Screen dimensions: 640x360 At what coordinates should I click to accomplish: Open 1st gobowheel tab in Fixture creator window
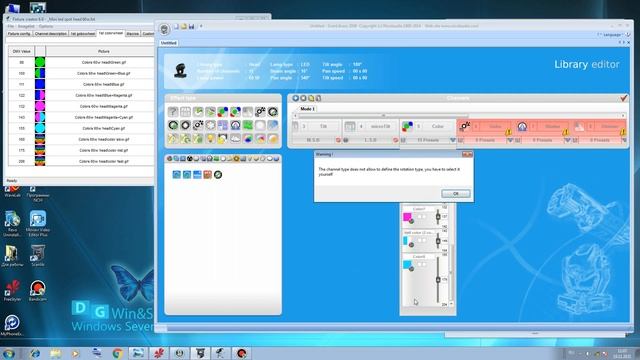pos(83,34)
